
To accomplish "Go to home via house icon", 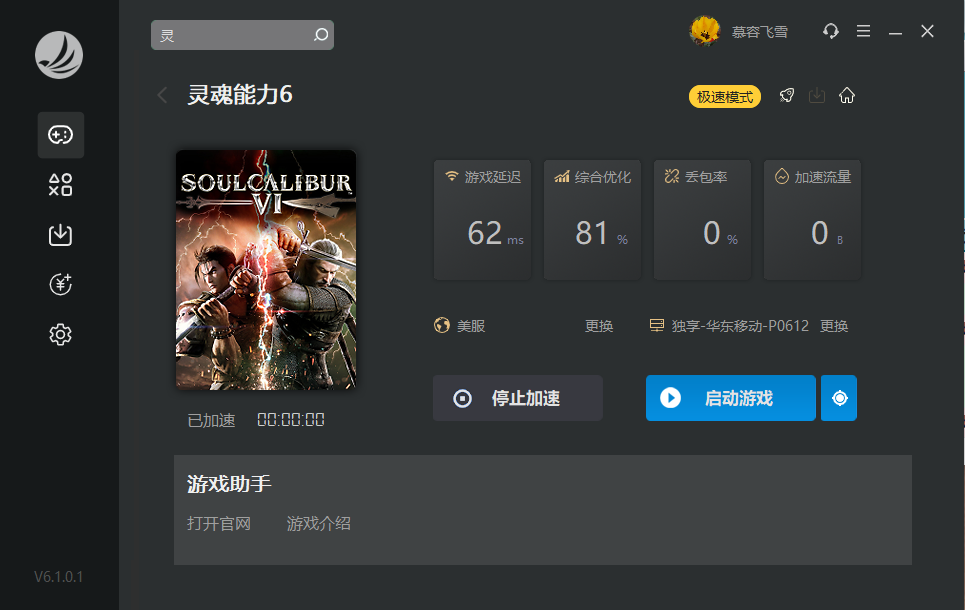I will pyautogui.click(x=847, y=96).
